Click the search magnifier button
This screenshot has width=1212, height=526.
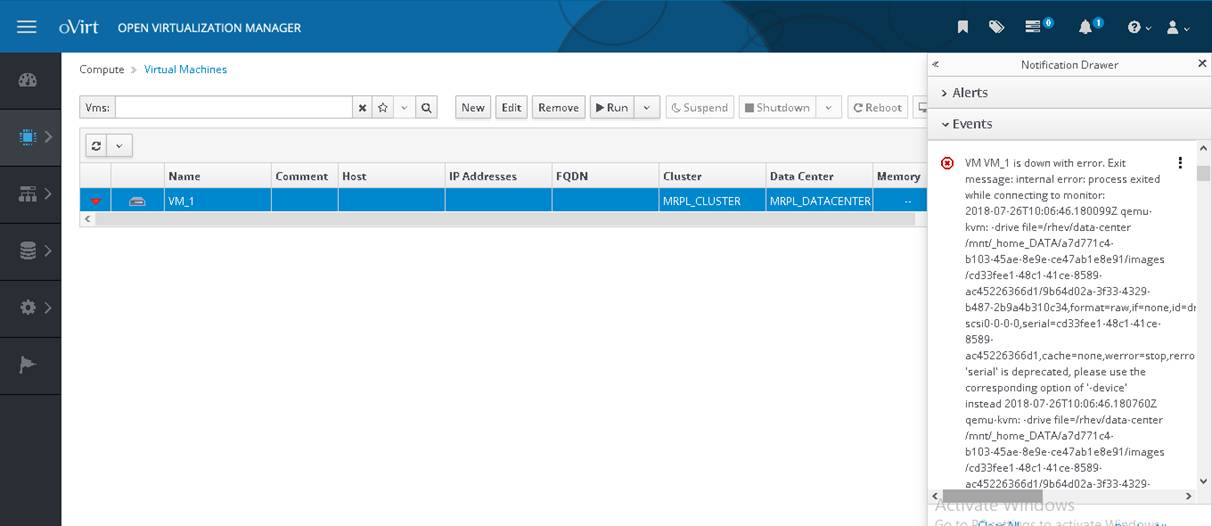tap(426, 108)
